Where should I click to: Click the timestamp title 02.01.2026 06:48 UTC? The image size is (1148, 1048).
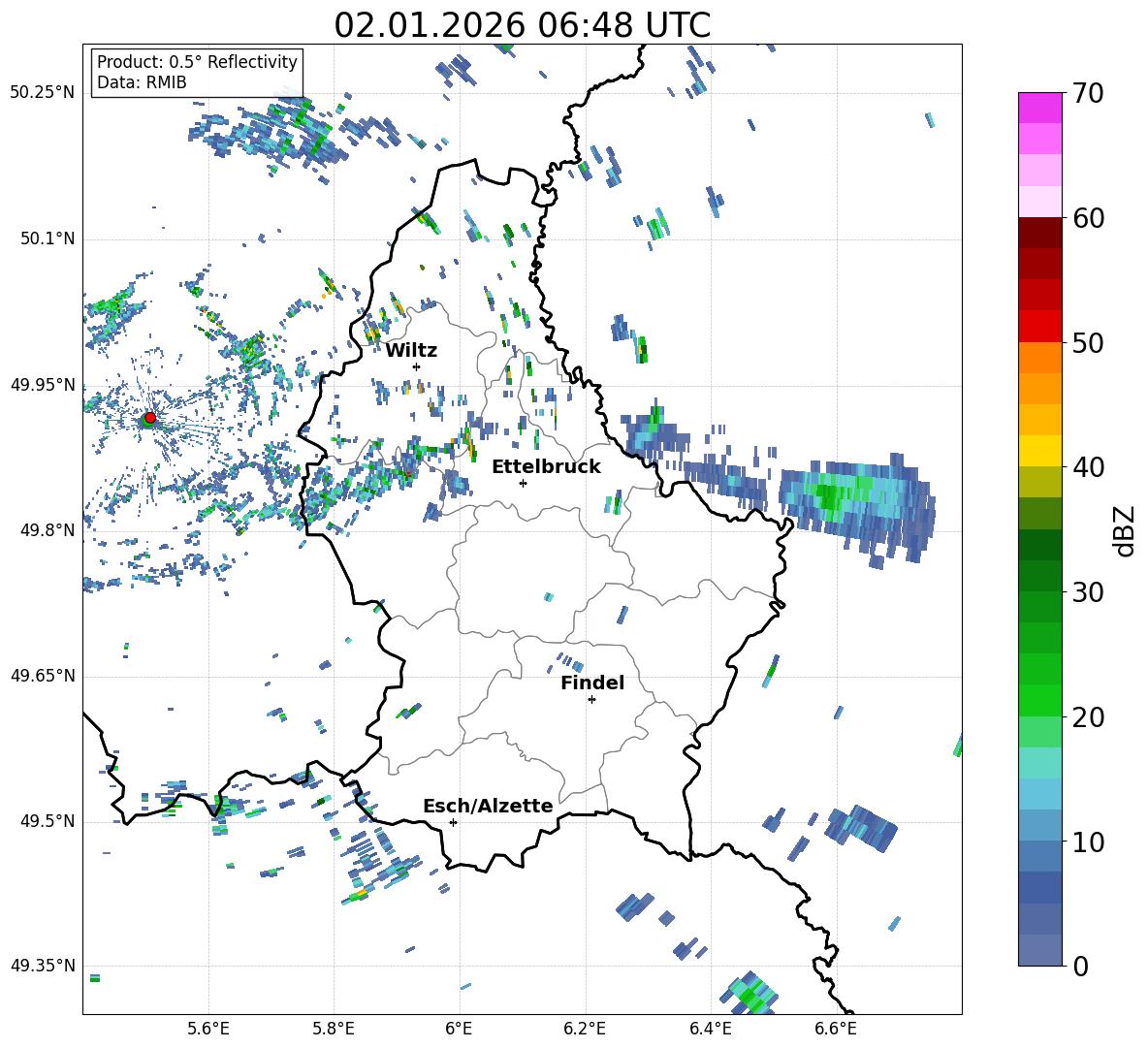coord(522,25)
